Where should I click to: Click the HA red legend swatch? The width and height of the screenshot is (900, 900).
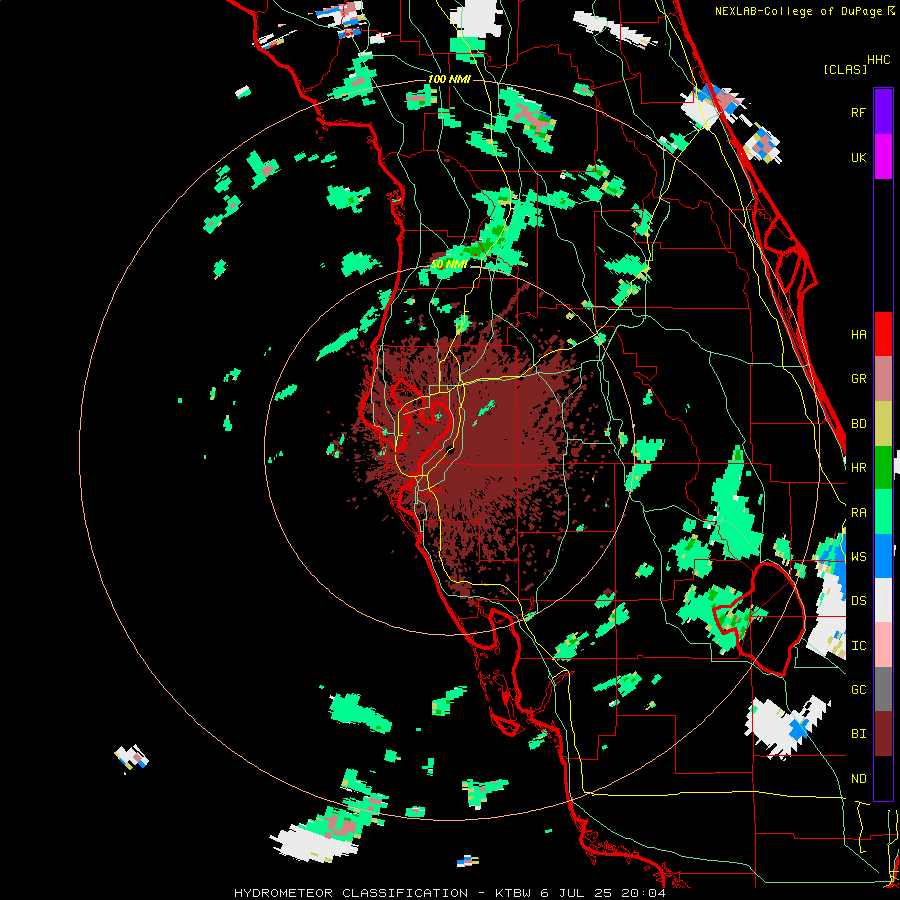click(883, 334)
